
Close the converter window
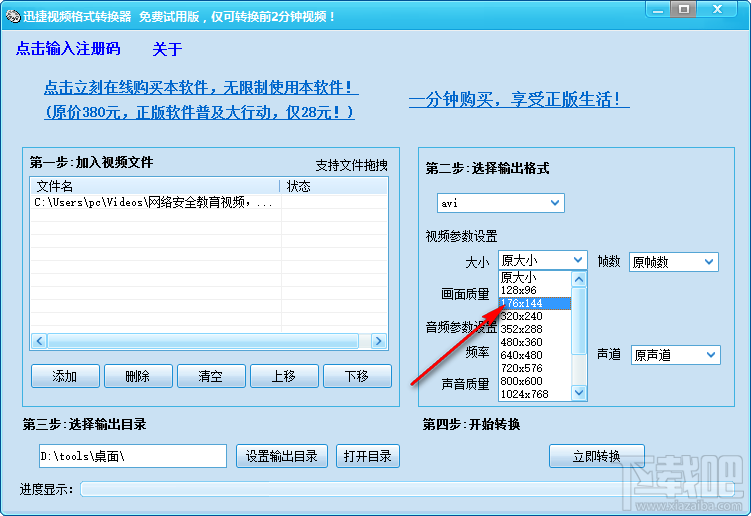(717, 9)
